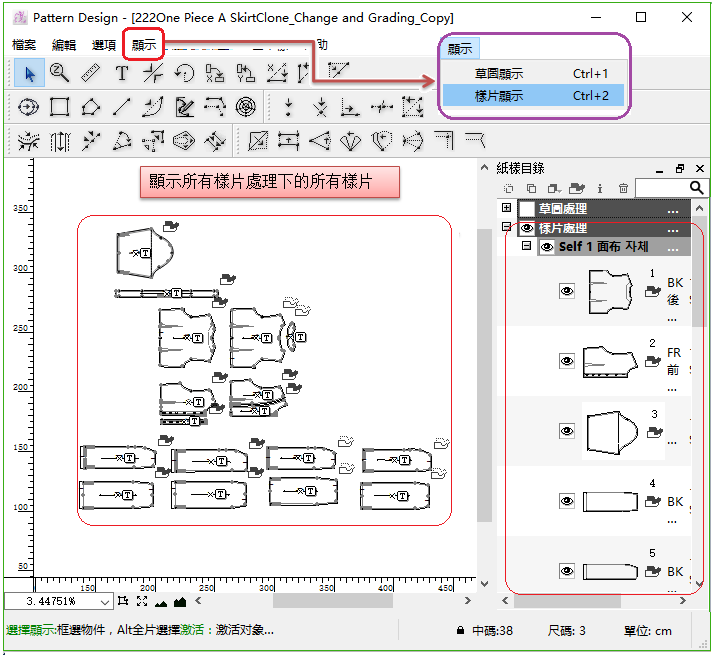Toggle visibility checkbox for 草圖處理
Image resolution: width=716 pixels, height=660 pixels.
527,209
